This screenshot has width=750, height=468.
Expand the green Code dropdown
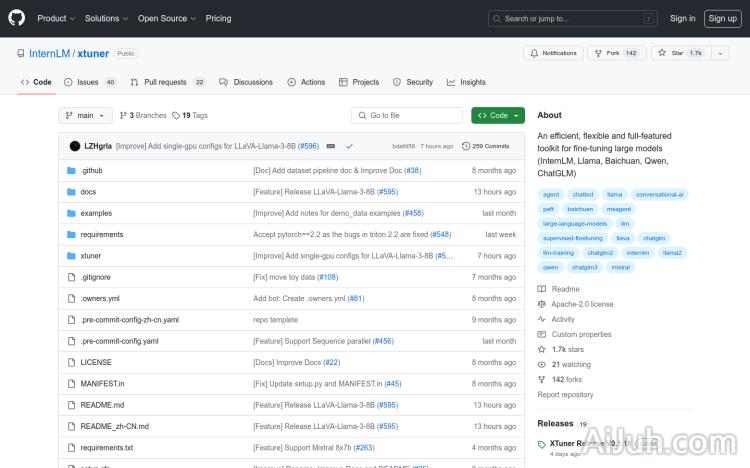click(497, 115)
